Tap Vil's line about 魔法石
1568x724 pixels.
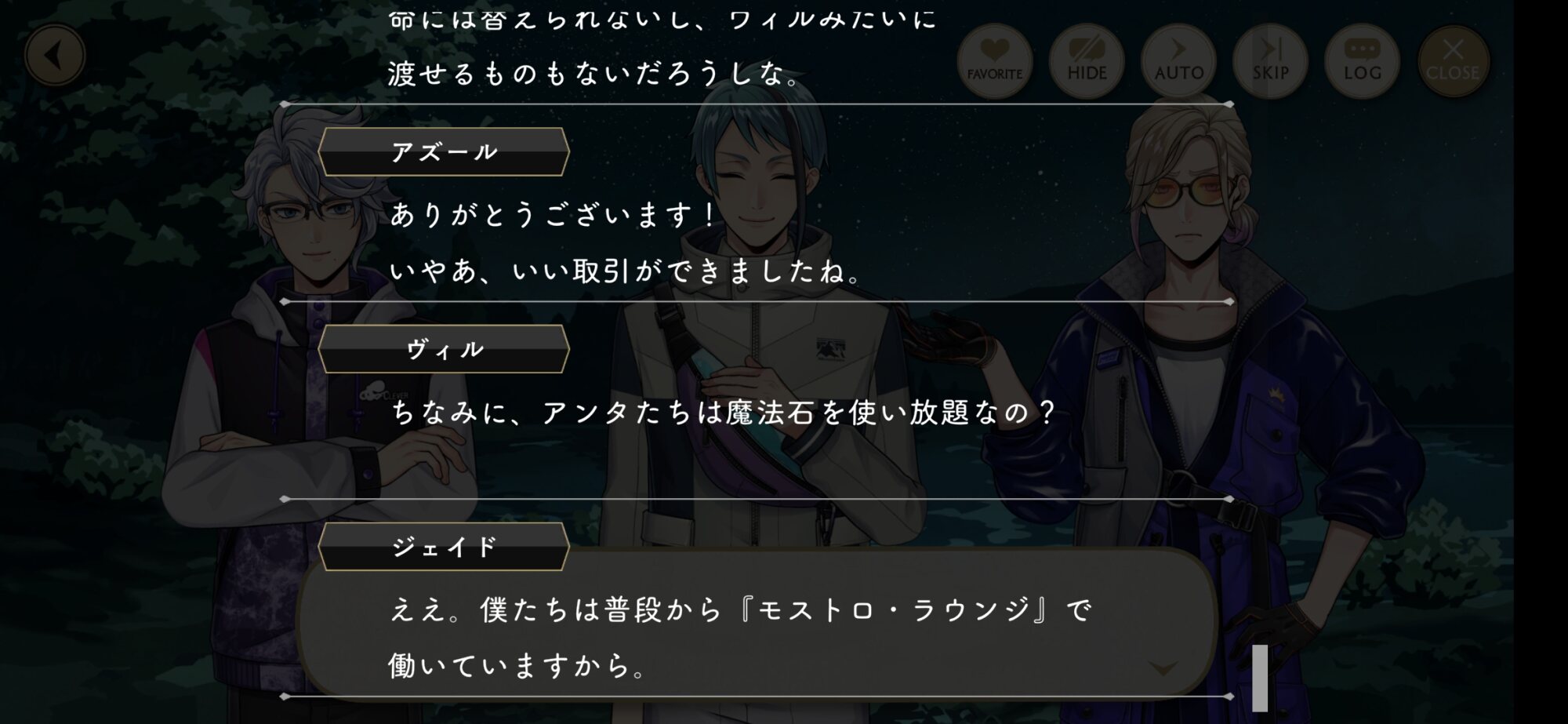click(x=724, y=412)
